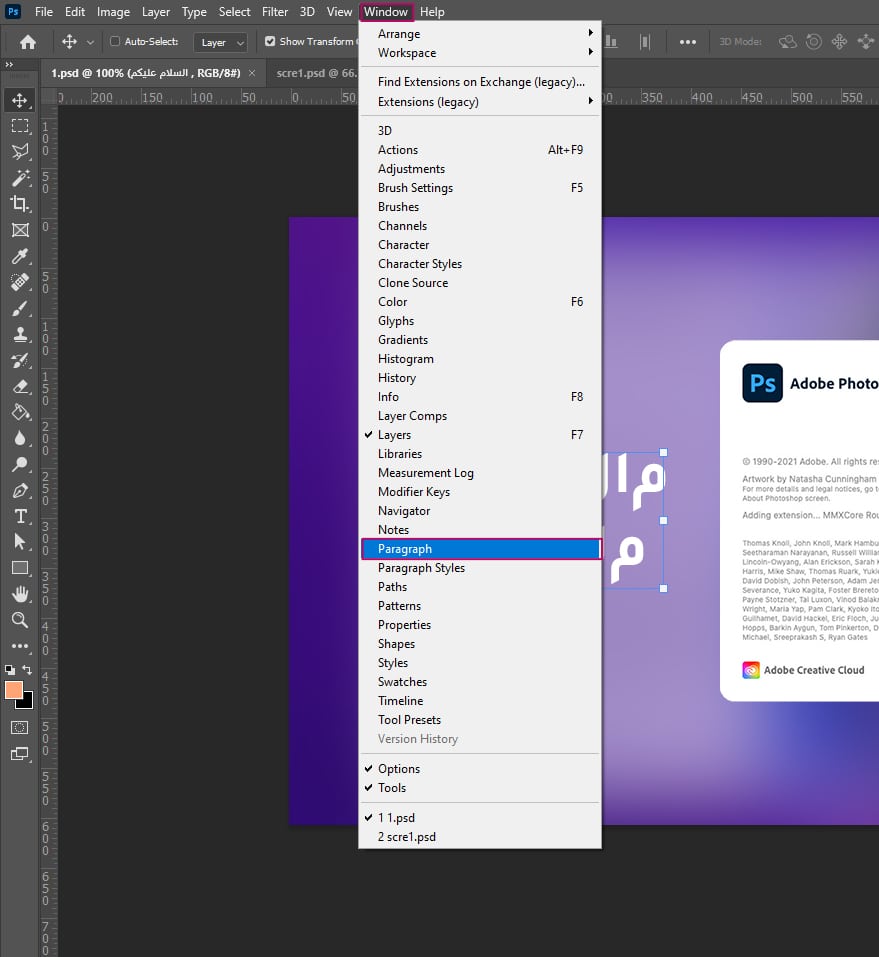Select the Zoom tool
This screenshot has height=957, width=879.
pyautogui.click(x=20, y=620)
